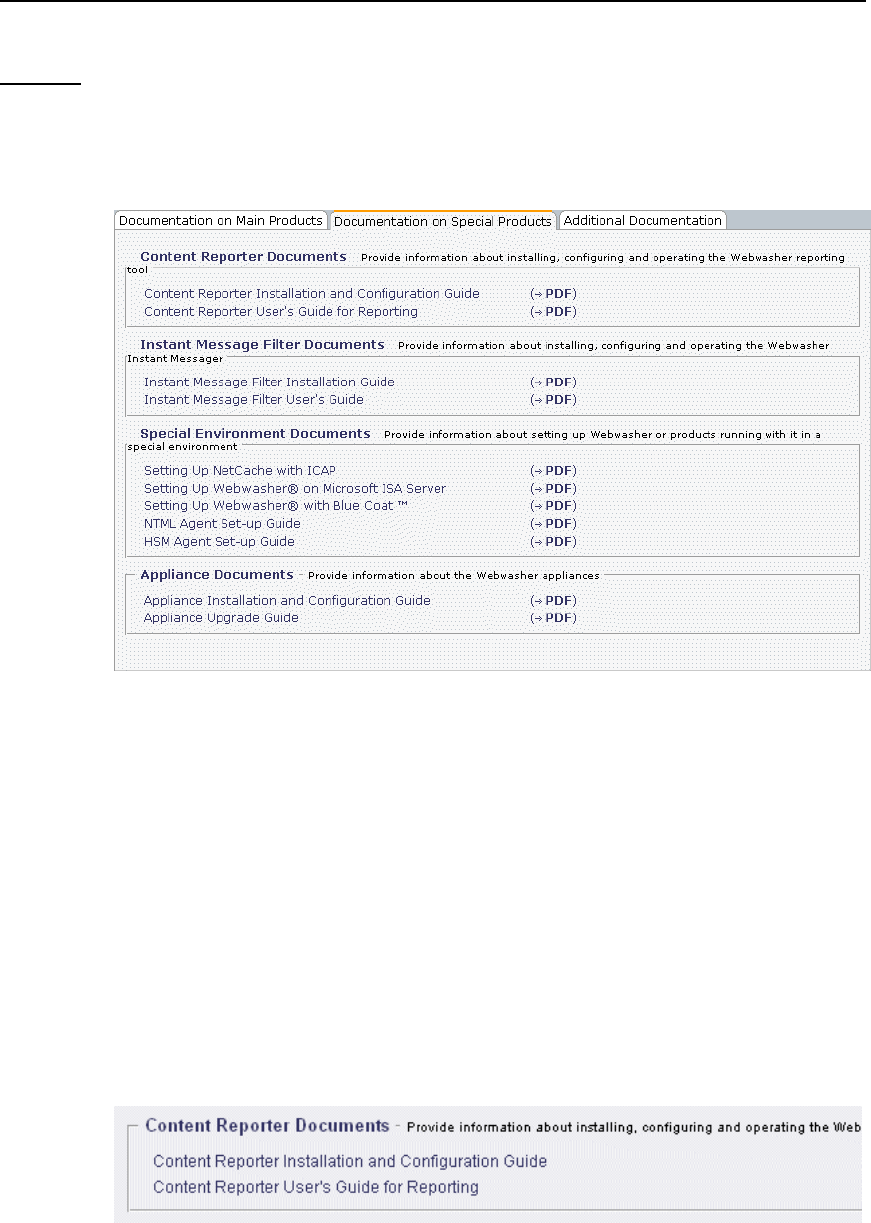
Task: Click Appliance Installation and Configuration Guide title
Action: (287, 601)
